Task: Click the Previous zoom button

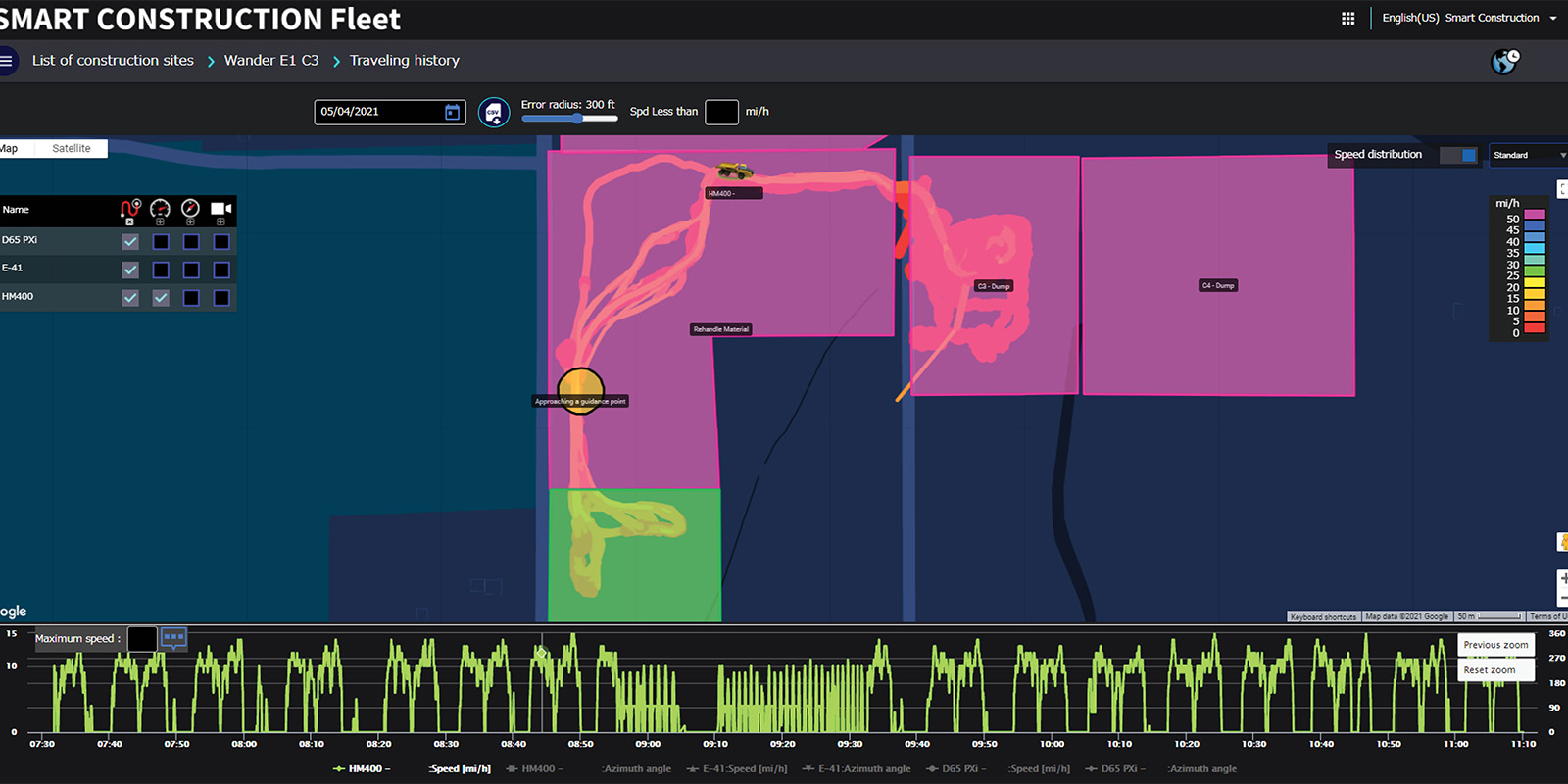Action: click(1495, 645)
